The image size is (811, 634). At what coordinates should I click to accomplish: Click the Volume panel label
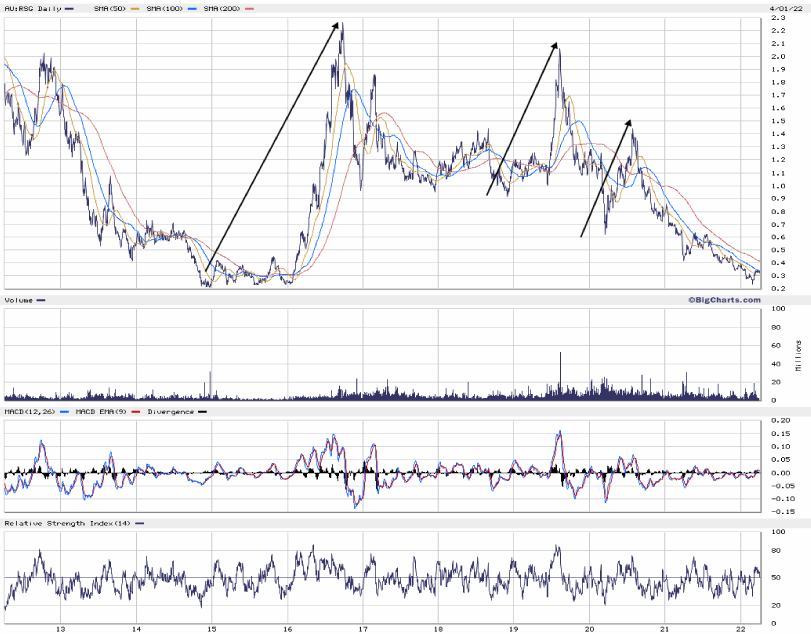point(19,300)
